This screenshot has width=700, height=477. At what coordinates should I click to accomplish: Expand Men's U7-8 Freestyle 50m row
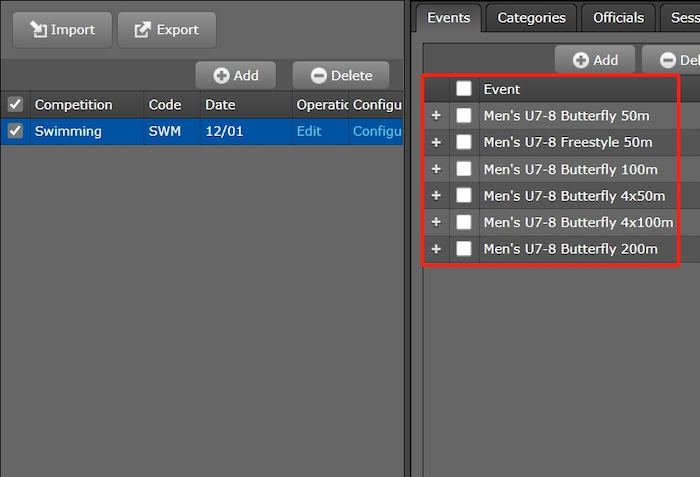[x=436, y=142]
